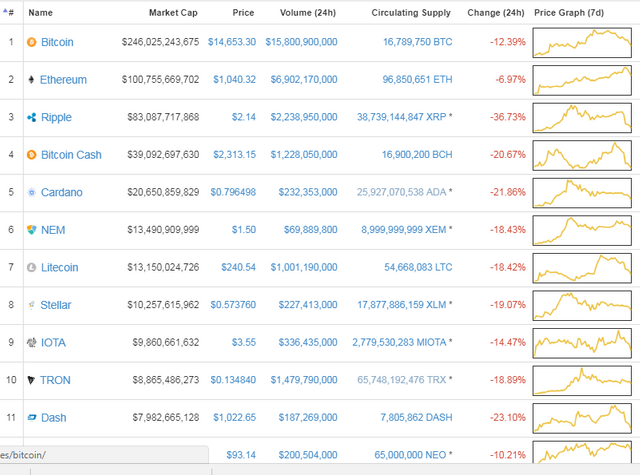640x475 pixels.
Task: Click Litecoin price $240.54
Action: click(x=238, y=267)
